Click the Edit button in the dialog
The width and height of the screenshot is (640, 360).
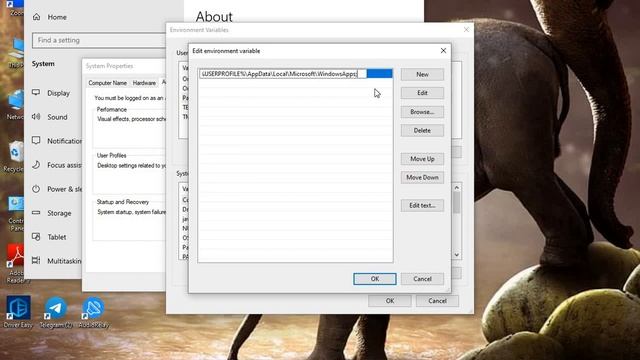click(422, 93)
